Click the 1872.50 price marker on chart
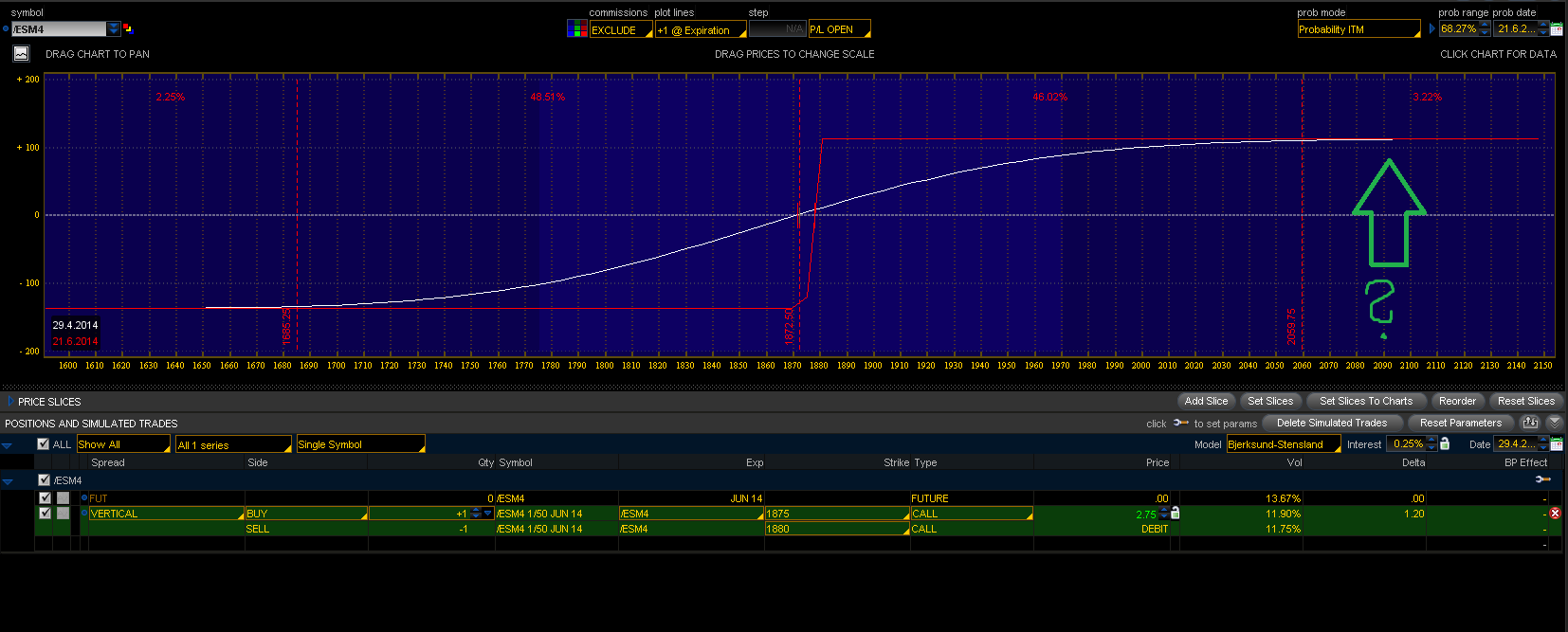The height and width of the screenshot is (632, 1568). pyautogui.click(x=789, y=326)
